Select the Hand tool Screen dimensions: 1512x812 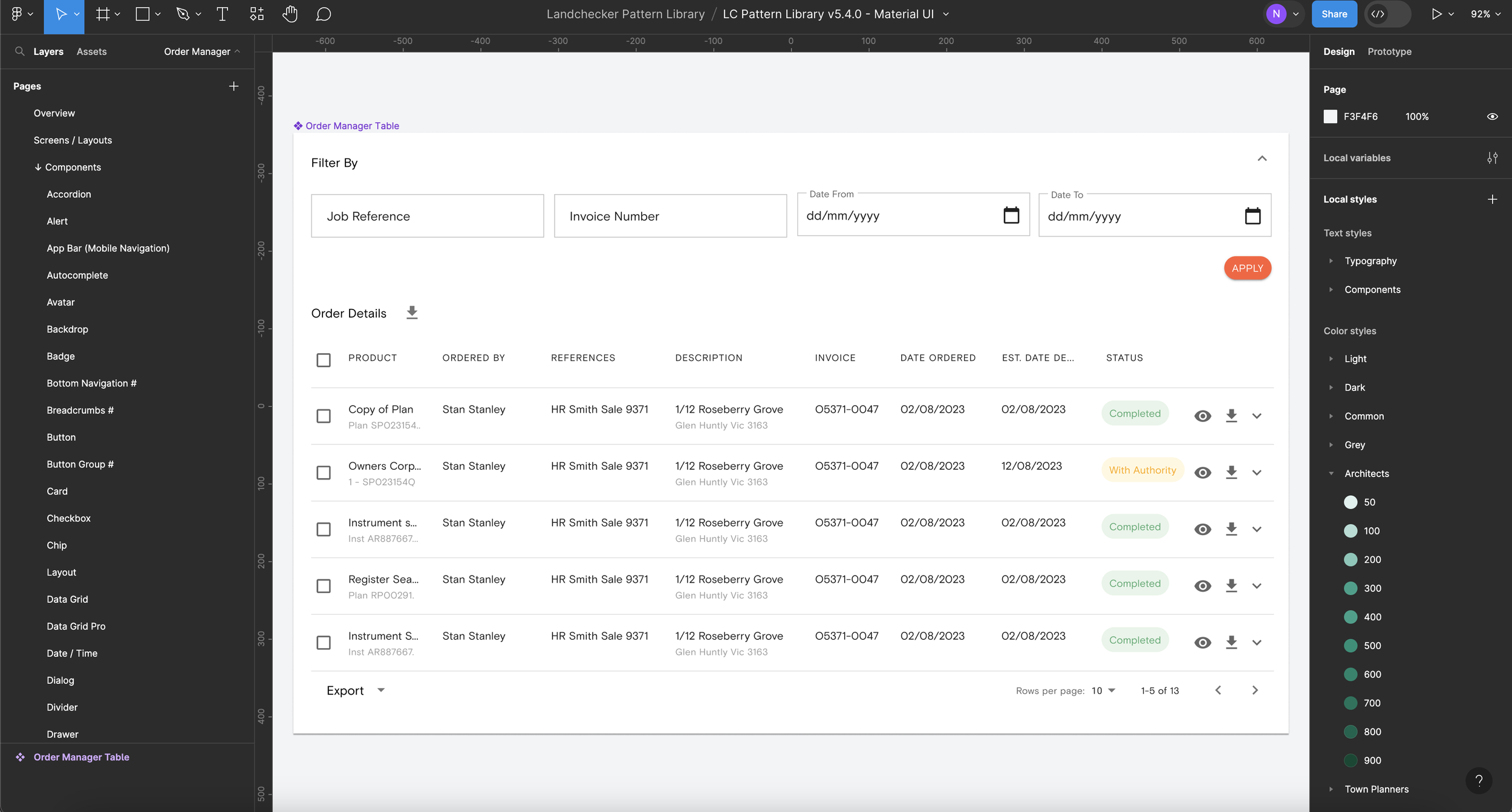[x=290, y=14]
